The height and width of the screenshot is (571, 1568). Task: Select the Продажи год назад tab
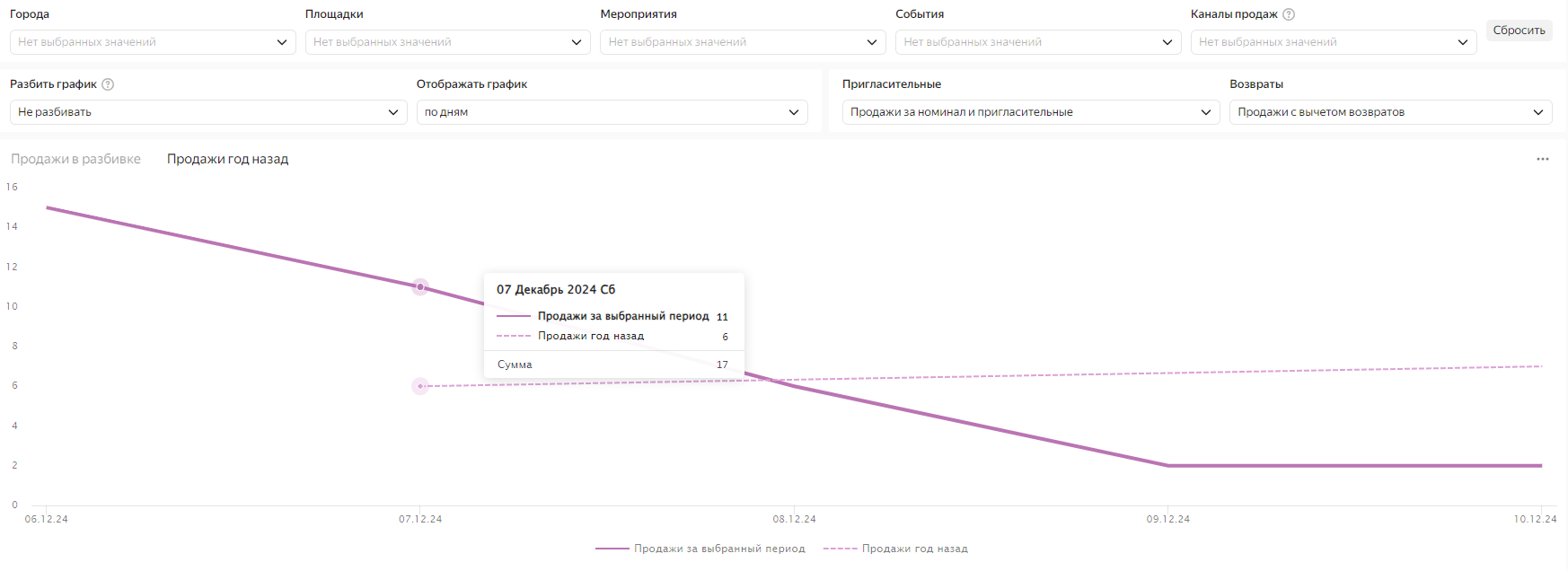pos(227,159)
